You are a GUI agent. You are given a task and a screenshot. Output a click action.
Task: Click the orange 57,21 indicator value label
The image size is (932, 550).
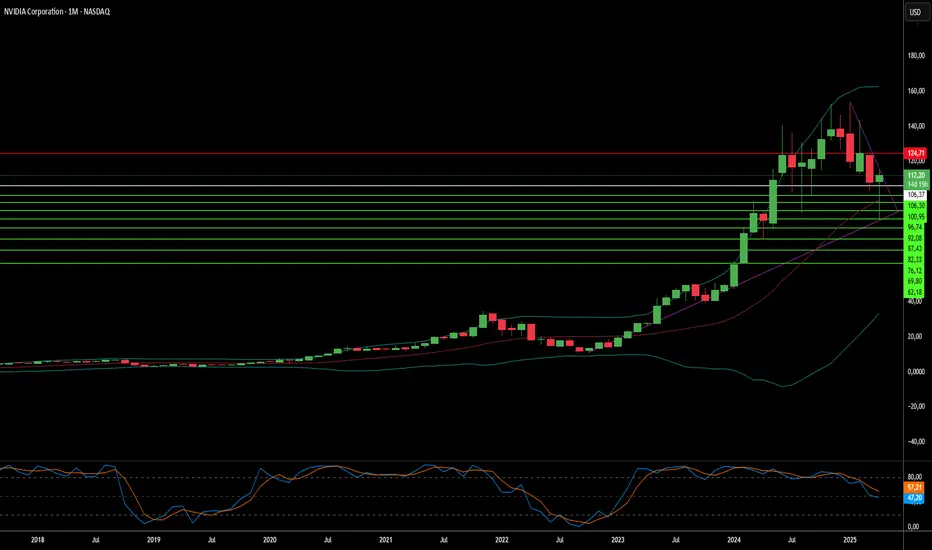[x=915, y=488]
